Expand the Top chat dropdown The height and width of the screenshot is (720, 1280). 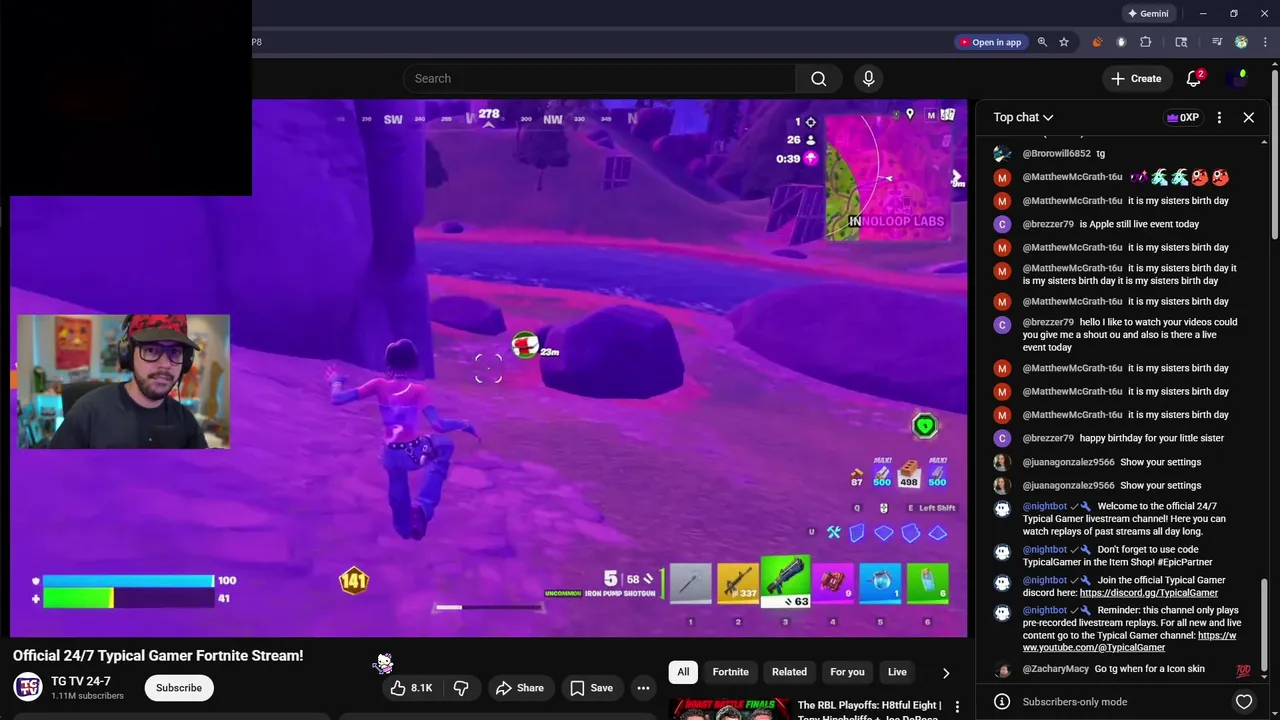point(1023,117)
